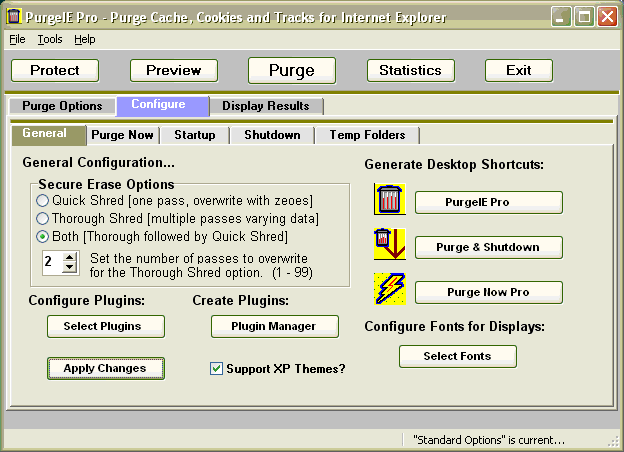The width and height of the screenshot is (624, 452).
Task: Open the Plugin Manager
Action: (275, 326)
